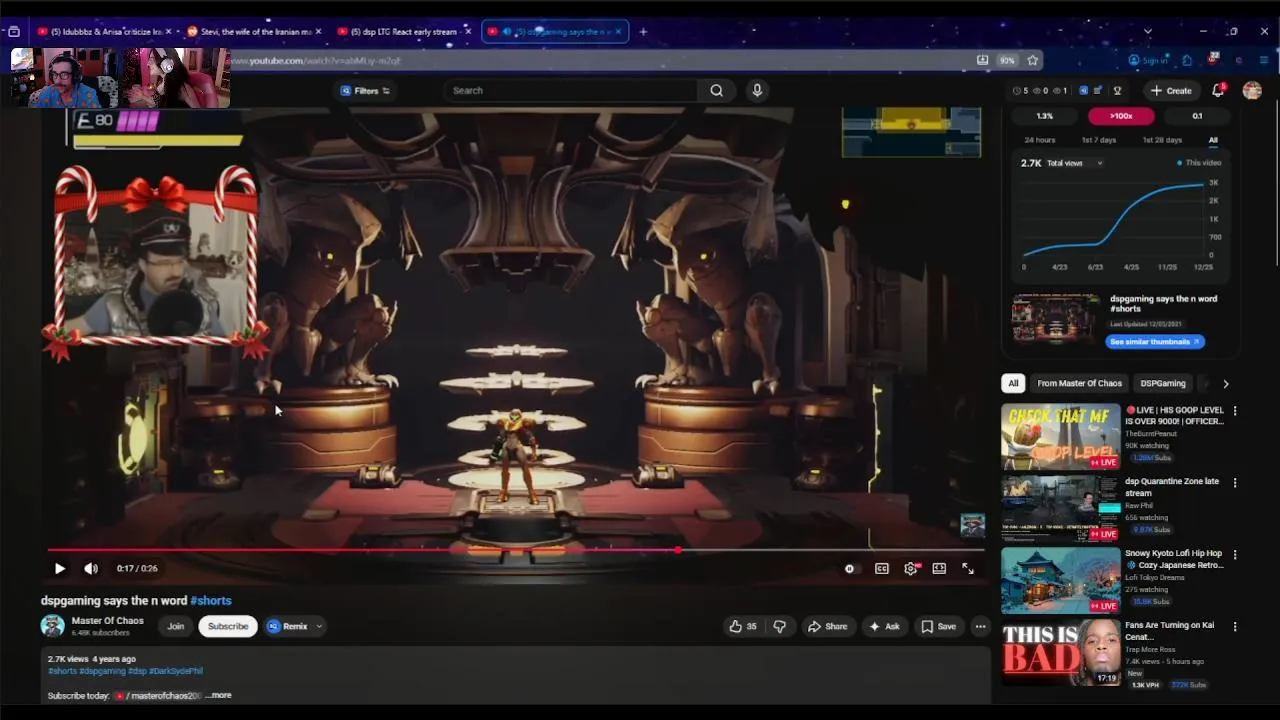
Task: Open the stats panel video thumbnail
Action: (x=1055, y=319)
